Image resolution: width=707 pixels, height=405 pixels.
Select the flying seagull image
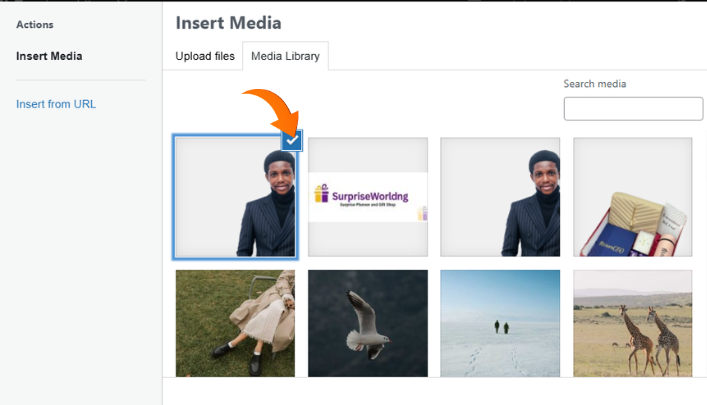(367, 323)
